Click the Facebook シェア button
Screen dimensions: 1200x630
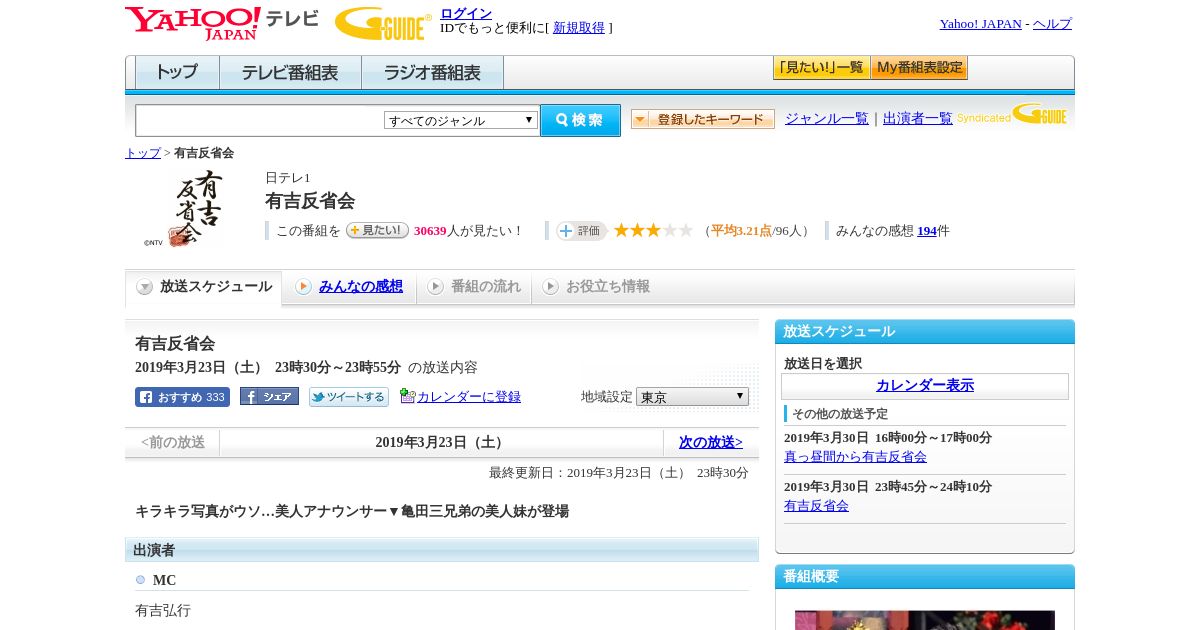[269, 396]
